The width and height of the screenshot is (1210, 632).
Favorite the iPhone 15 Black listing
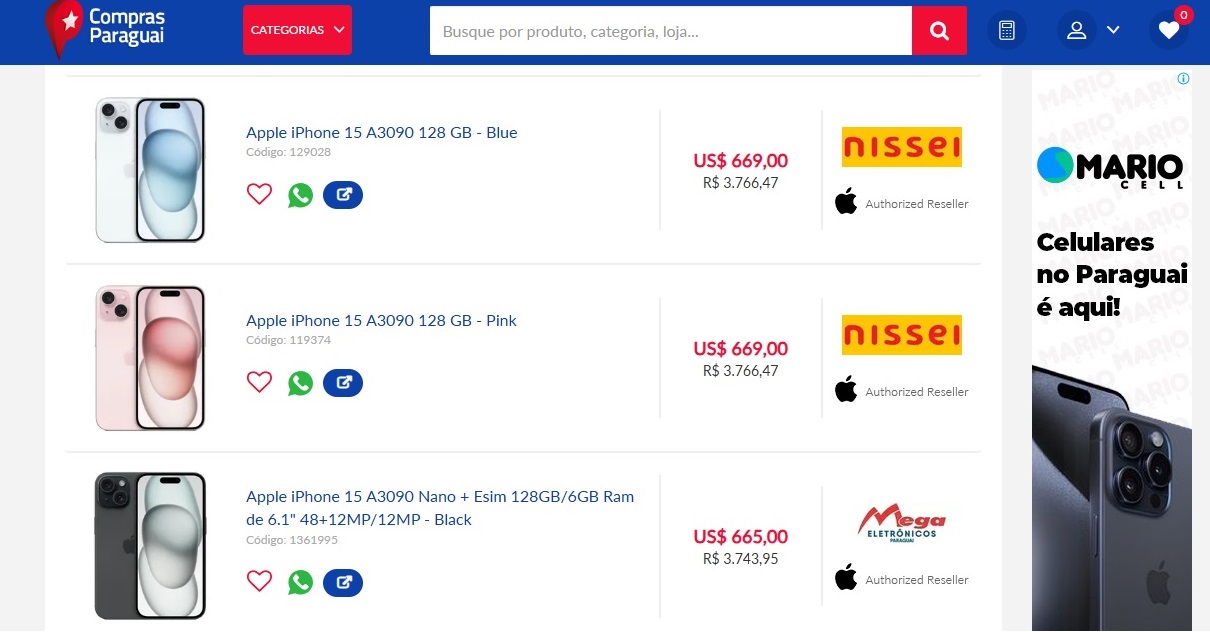point(259,581)
